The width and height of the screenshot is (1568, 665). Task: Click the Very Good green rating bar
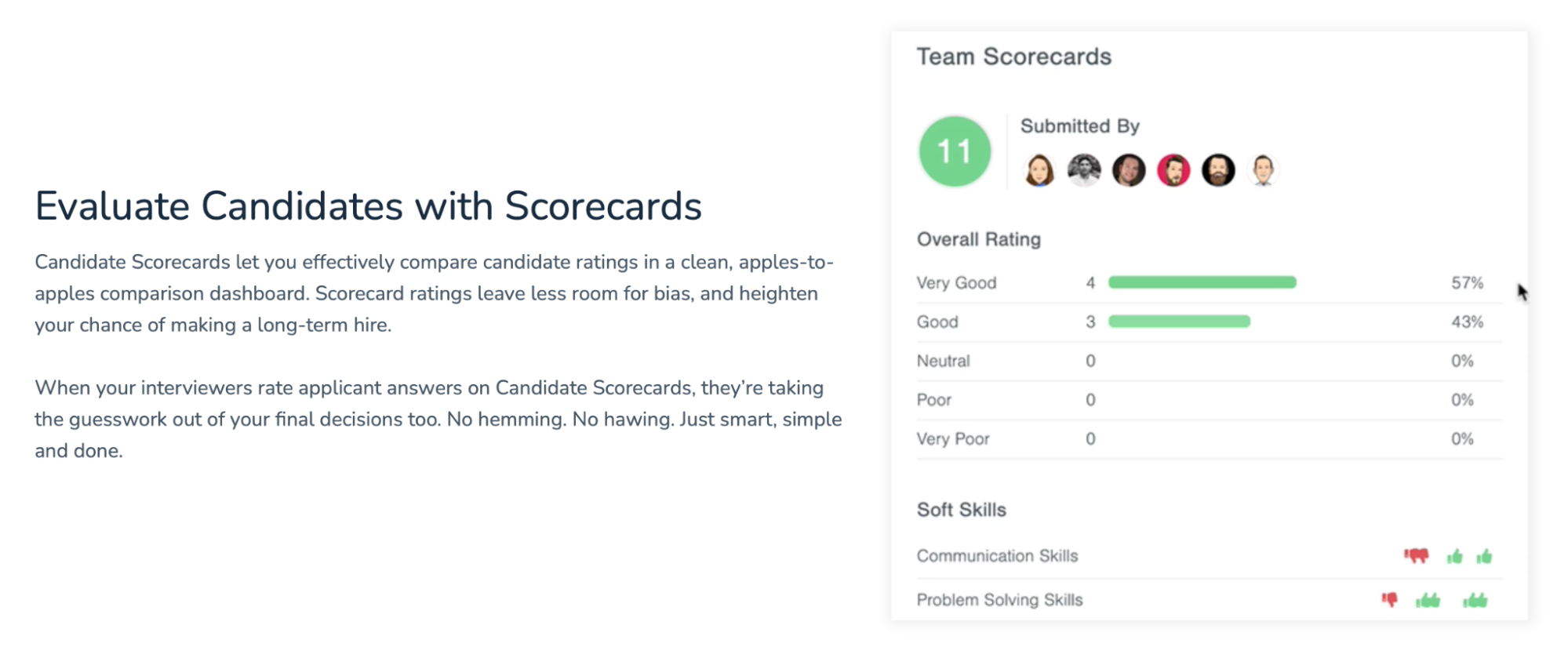[x=1202, y=282]
